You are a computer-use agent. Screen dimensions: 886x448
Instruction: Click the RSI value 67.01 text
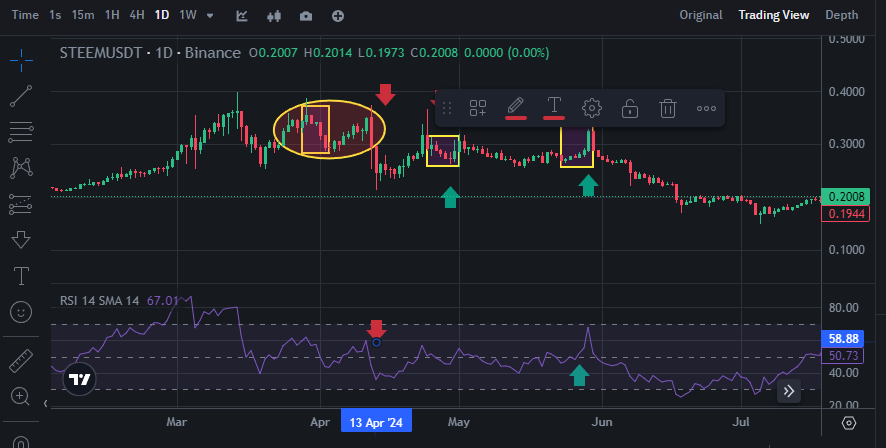click(162, 301)
